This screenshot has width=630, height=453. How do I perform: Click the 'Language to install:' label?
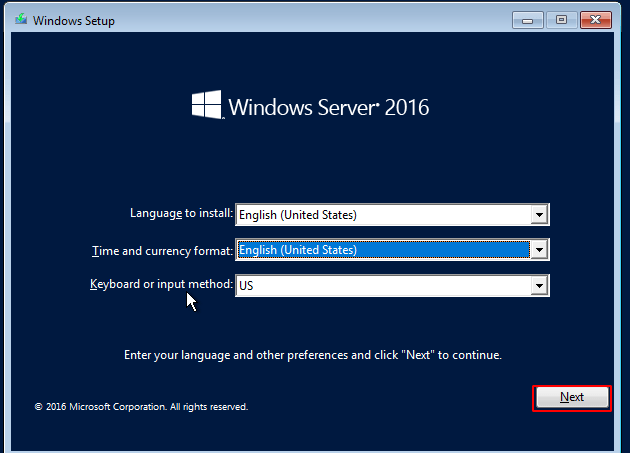181,213
